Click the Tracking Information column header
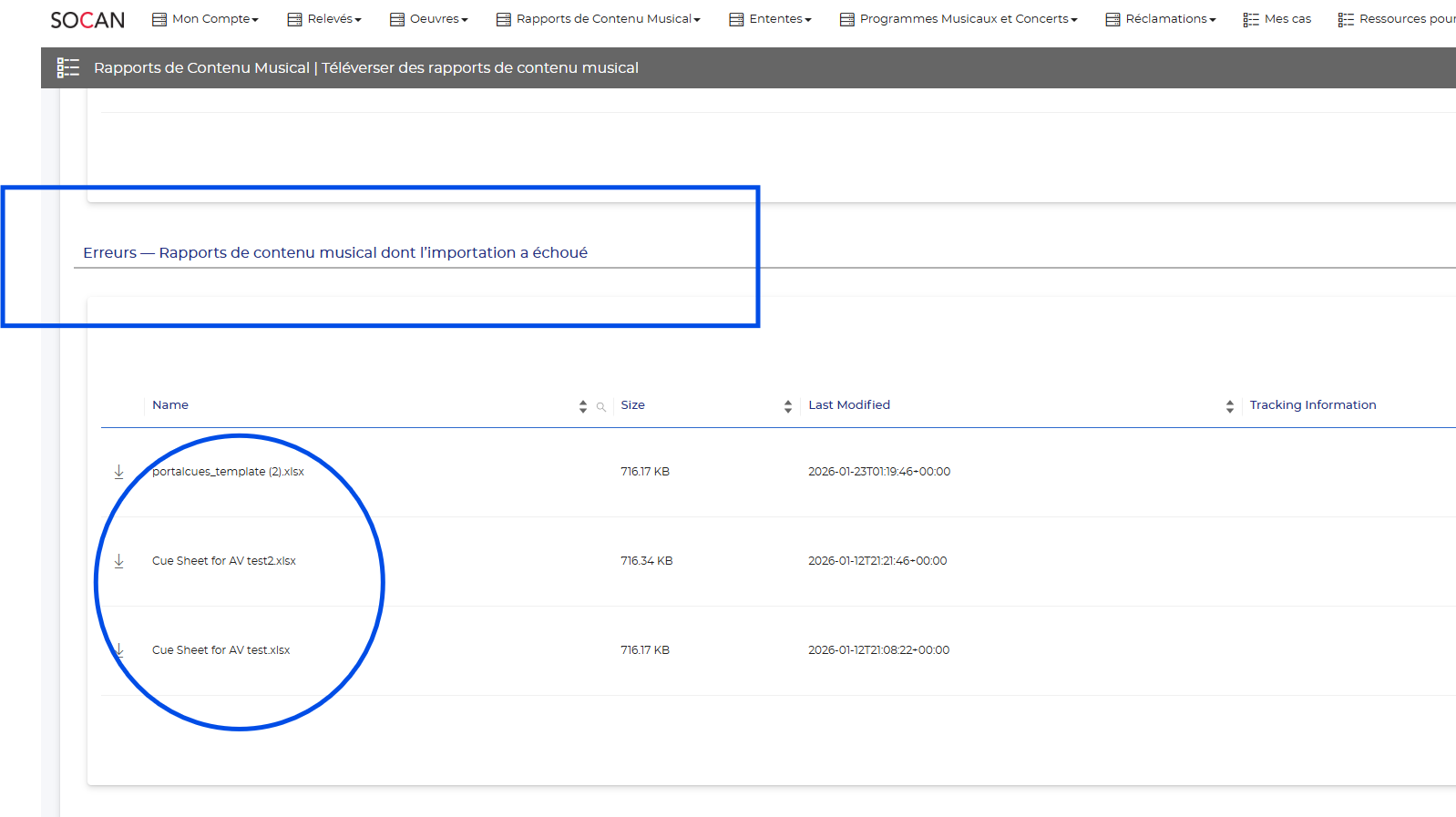The width and height of the screenshot is (1456, 817). 1313,405
